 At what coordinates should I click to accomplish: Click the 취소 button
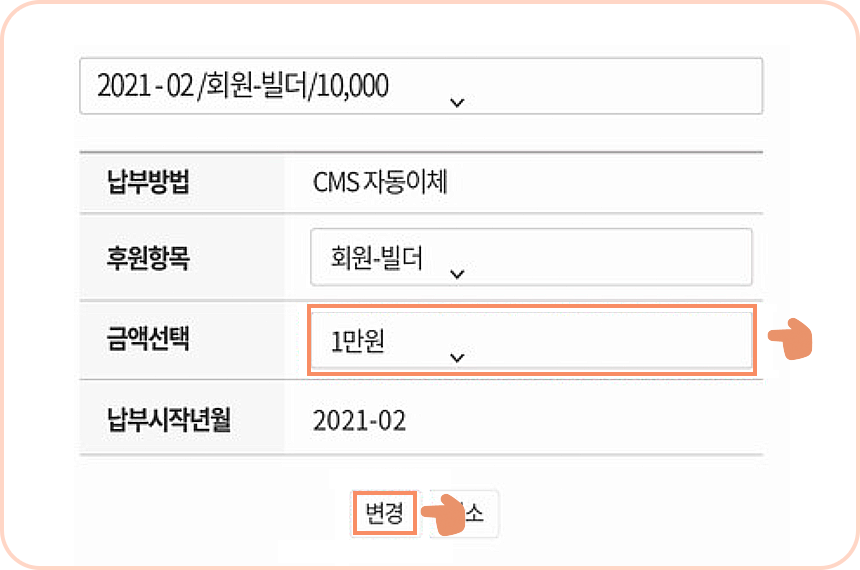(x=464, y=513)
